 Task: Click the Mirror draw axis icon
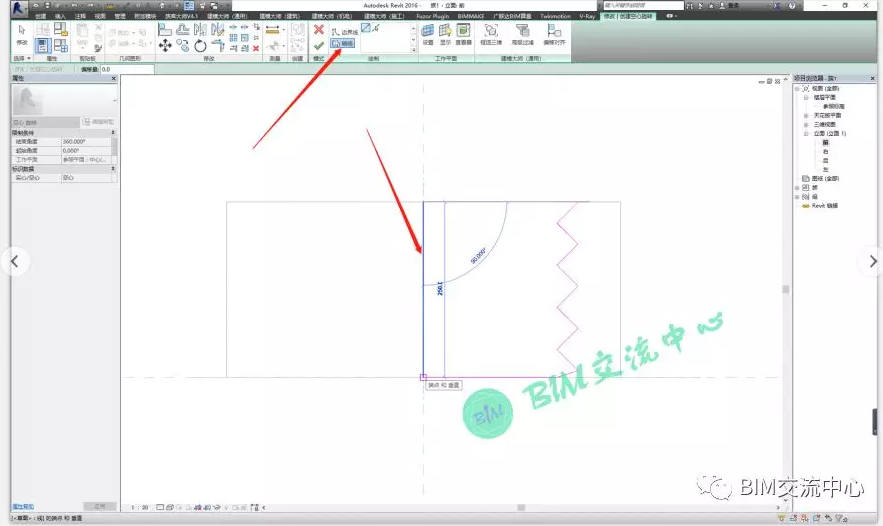(x=218, y=29)
